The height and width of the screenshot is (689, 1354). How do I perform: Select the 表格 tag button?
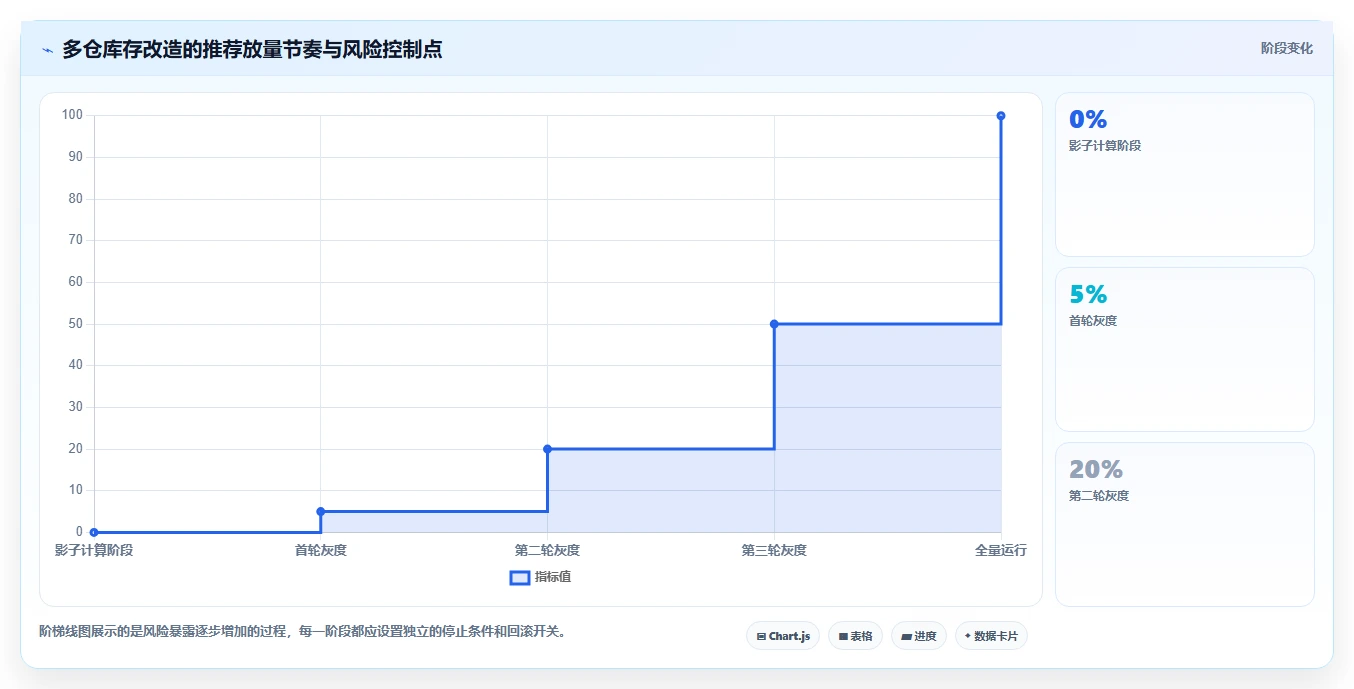pyautogui.click(x=855, y=636)
